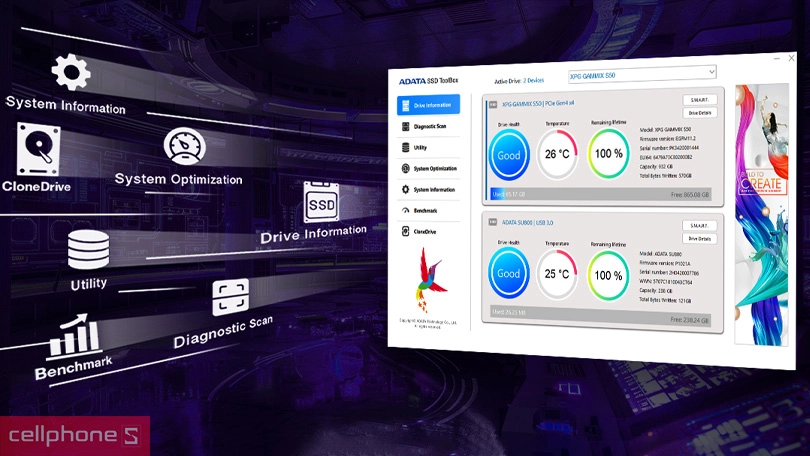Click the Good health circle for XPG GAMMIX S50

pos(509,155)
